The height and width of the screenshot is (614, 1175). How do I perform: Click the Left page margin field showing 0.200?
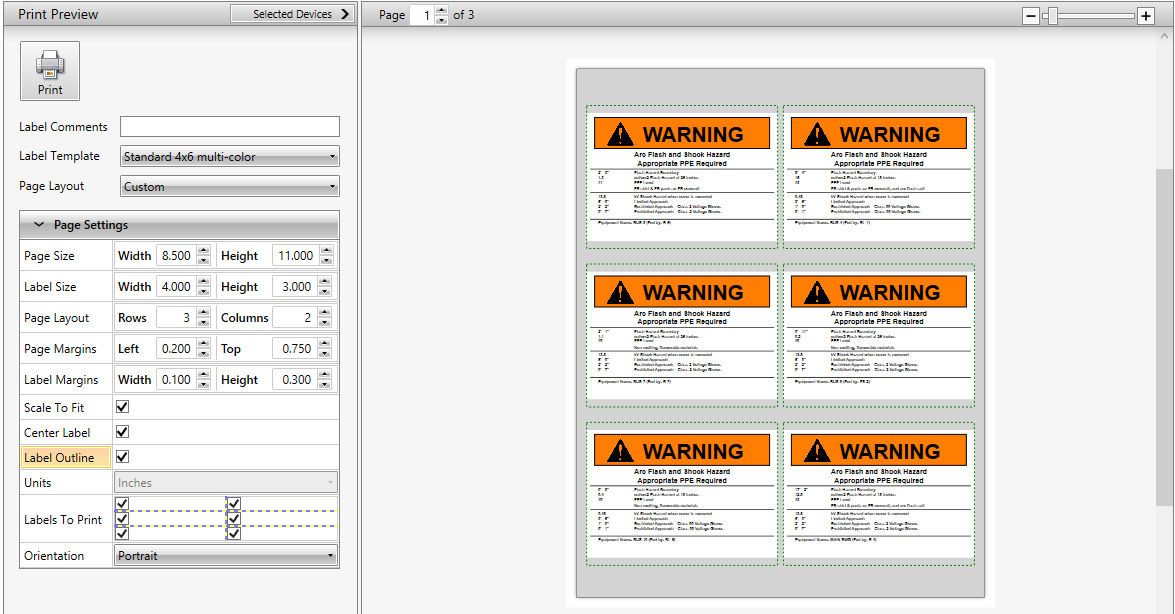point(176,349)
